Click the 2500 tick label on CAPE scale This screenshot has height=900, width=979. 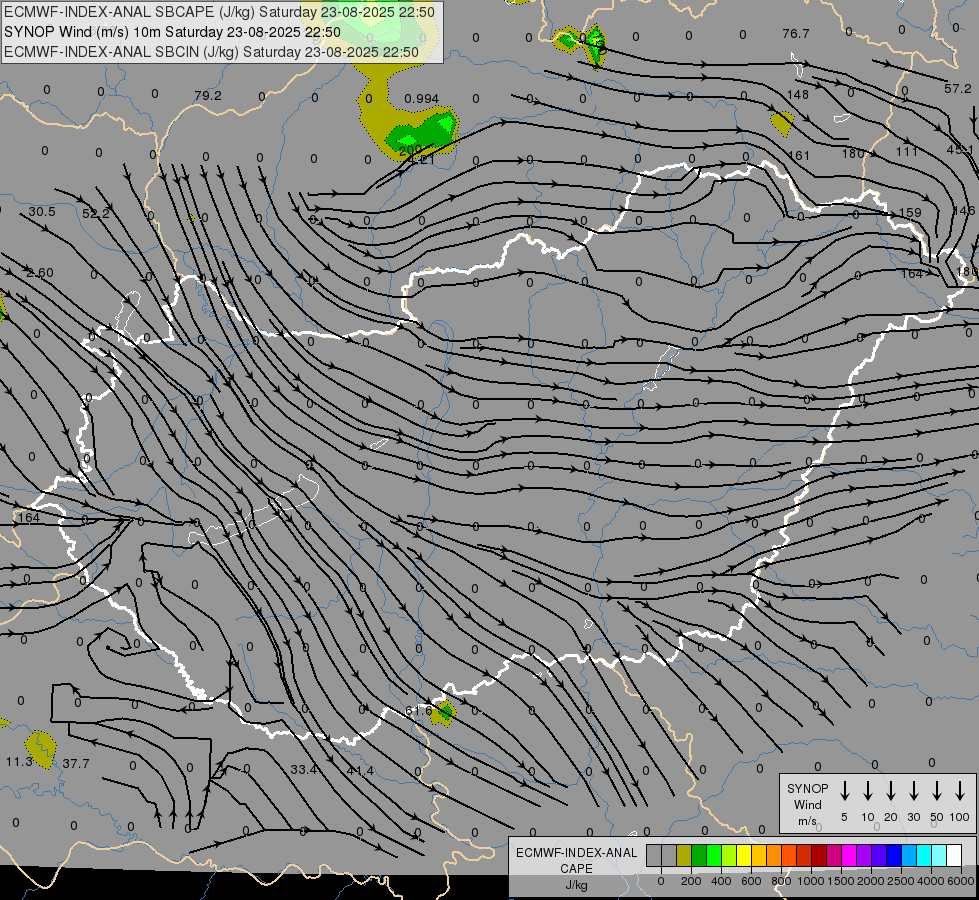pyautogui.click(x=900, y=881)
